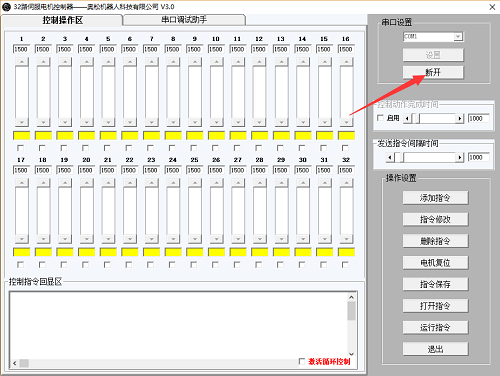
Task: Click echo area scroll-left arrow
Action: (15, 363)
